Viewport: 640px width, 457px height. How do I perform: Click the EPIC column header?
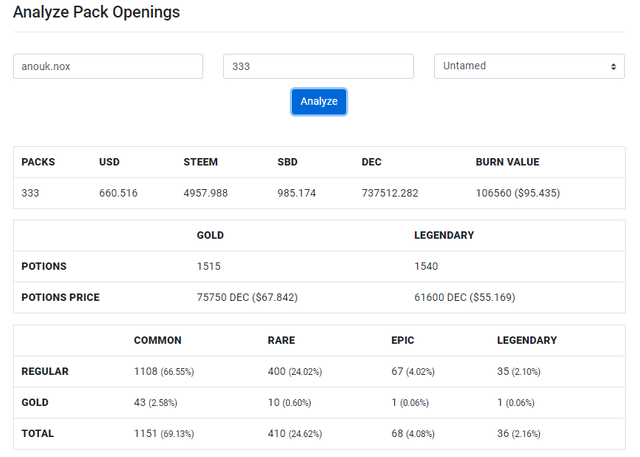point(403,340)
